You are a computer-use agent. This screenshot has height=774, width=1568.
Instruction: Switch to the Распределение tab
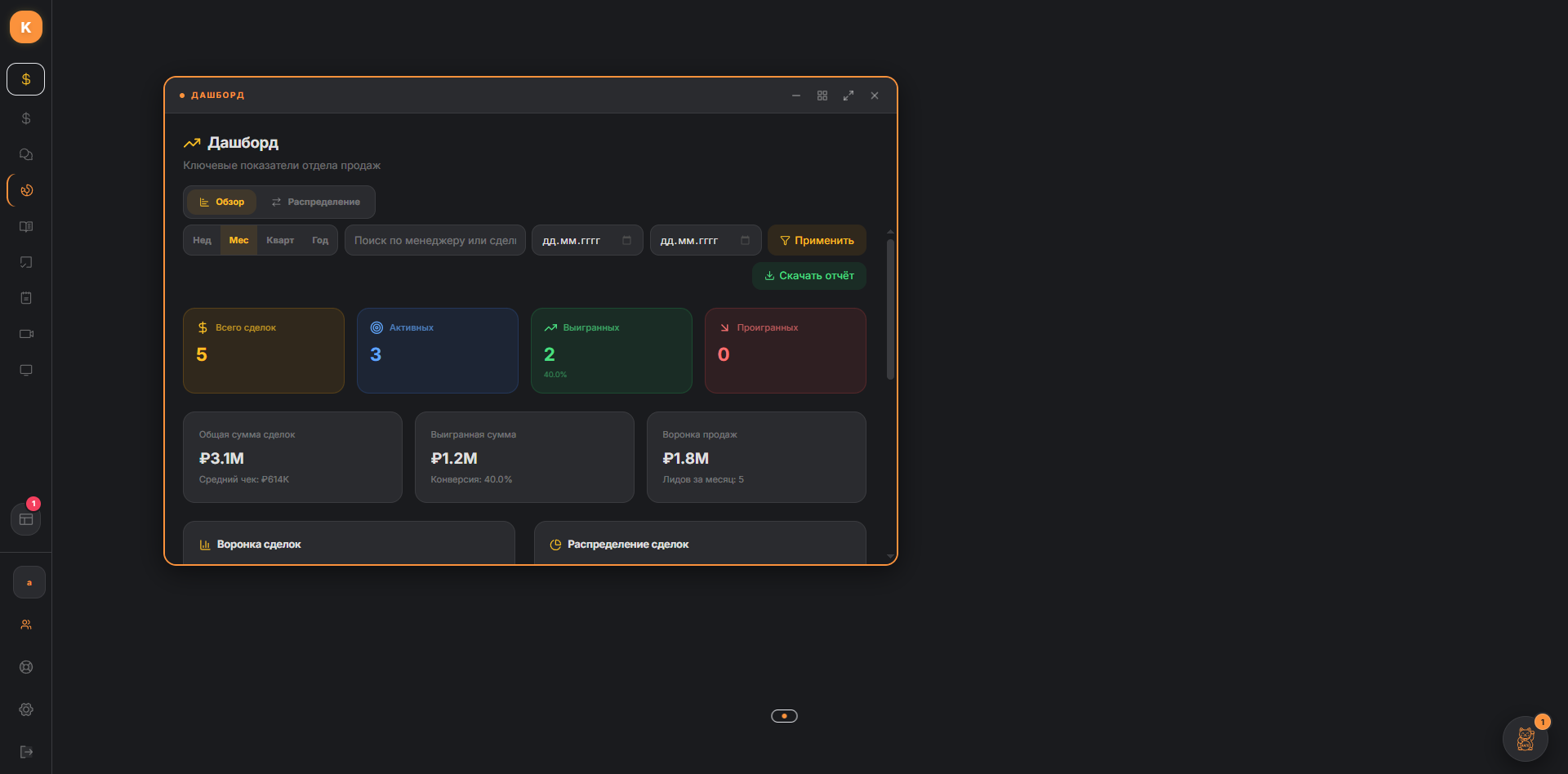pyautogui.click(x=315, y=202)
